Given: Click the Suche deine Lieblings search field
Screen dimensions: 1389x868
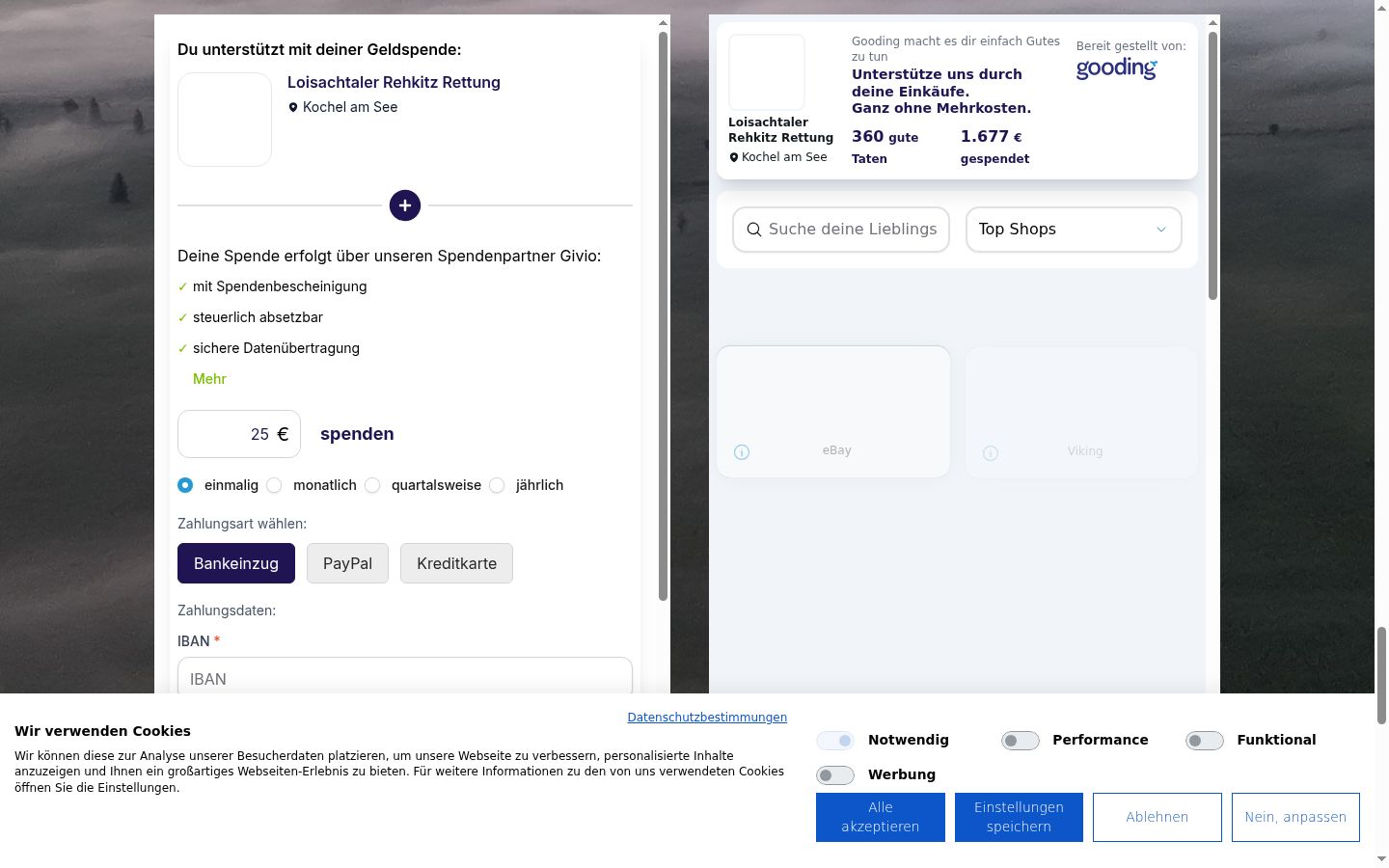Looking at the screenshot, I should [x=841, y=230].
